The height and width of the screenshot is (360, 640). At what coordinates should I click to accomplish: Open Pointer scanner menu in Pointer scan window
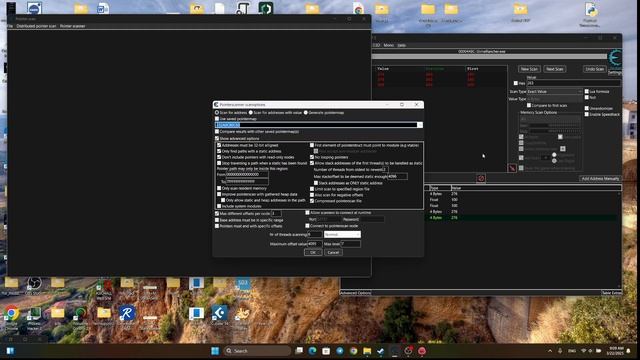tap(73, 26)
